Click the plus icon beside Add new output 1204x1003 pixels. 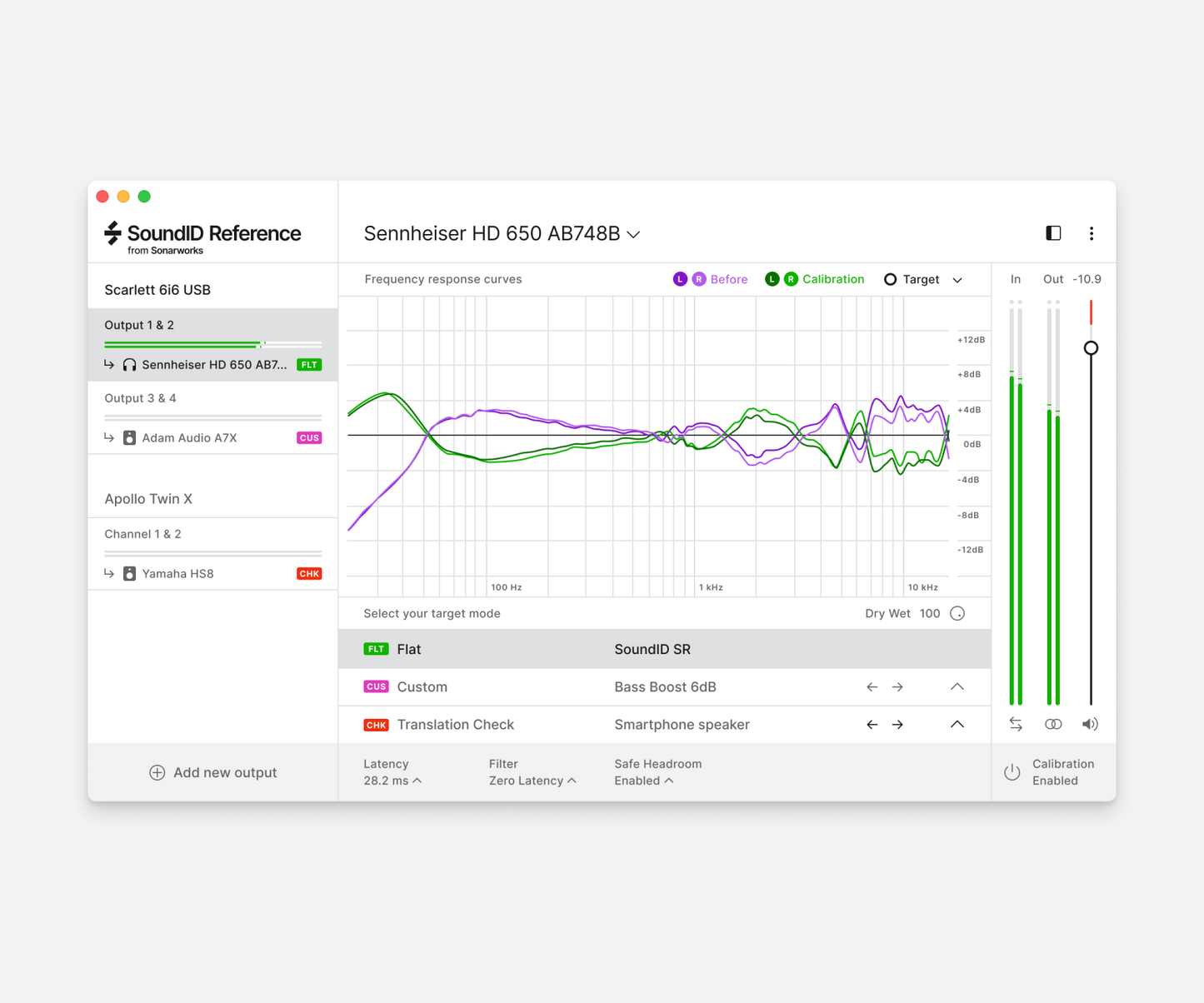coord(157,772)
